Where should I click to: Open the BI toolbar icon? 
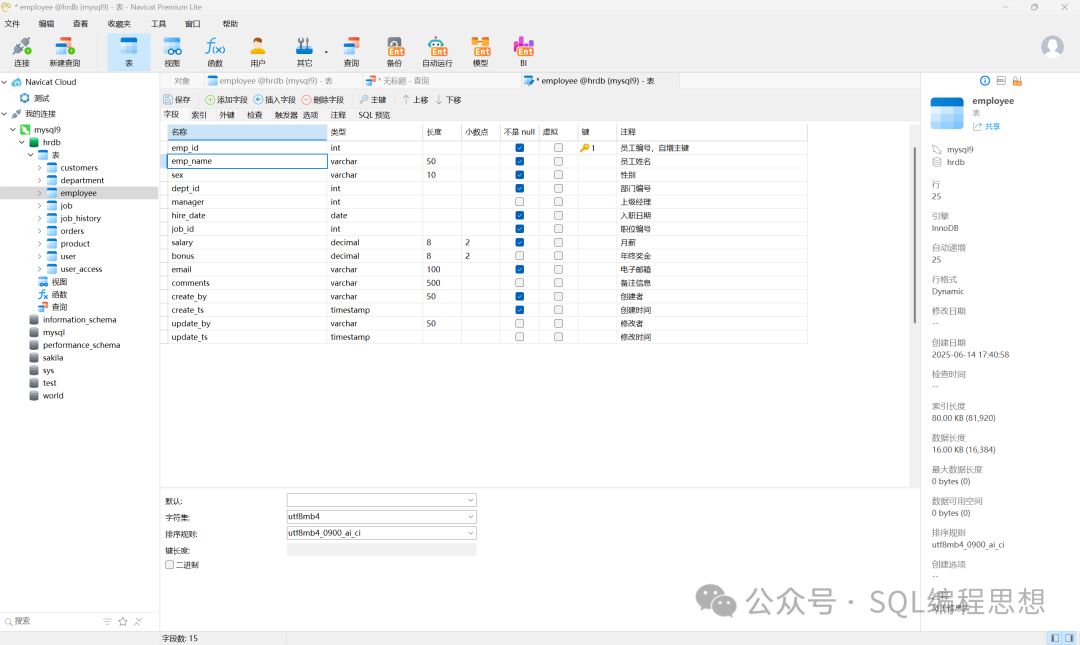point(523,51)
